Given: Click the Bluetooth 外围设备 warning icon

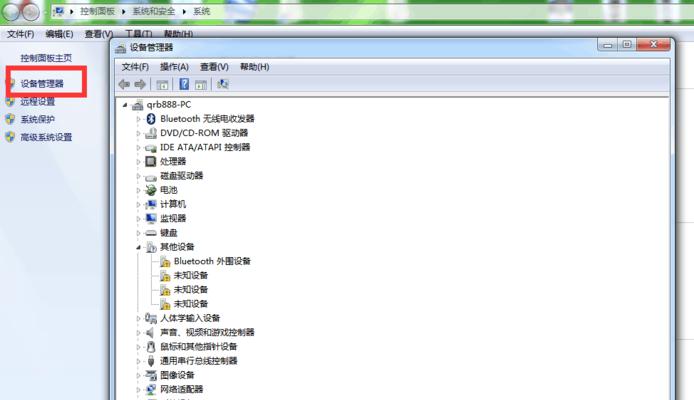Looking at the screenshot, I should (x=165, y=262).
